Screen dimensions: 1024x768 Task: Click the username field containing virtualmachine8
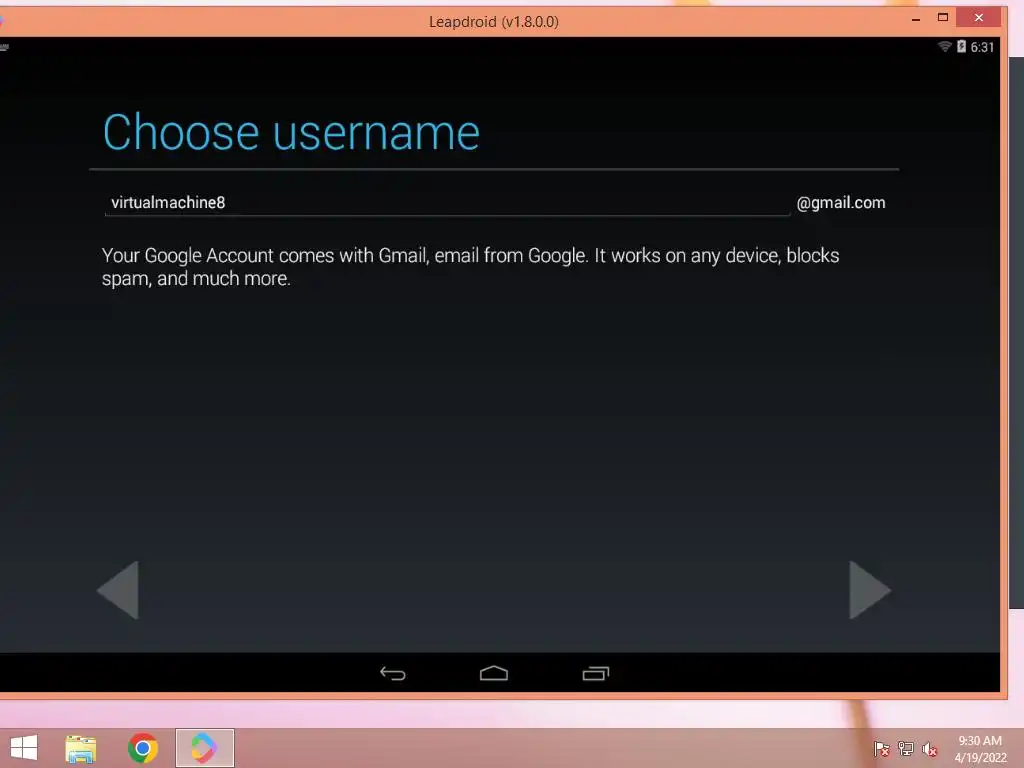[x=447, y=202]
